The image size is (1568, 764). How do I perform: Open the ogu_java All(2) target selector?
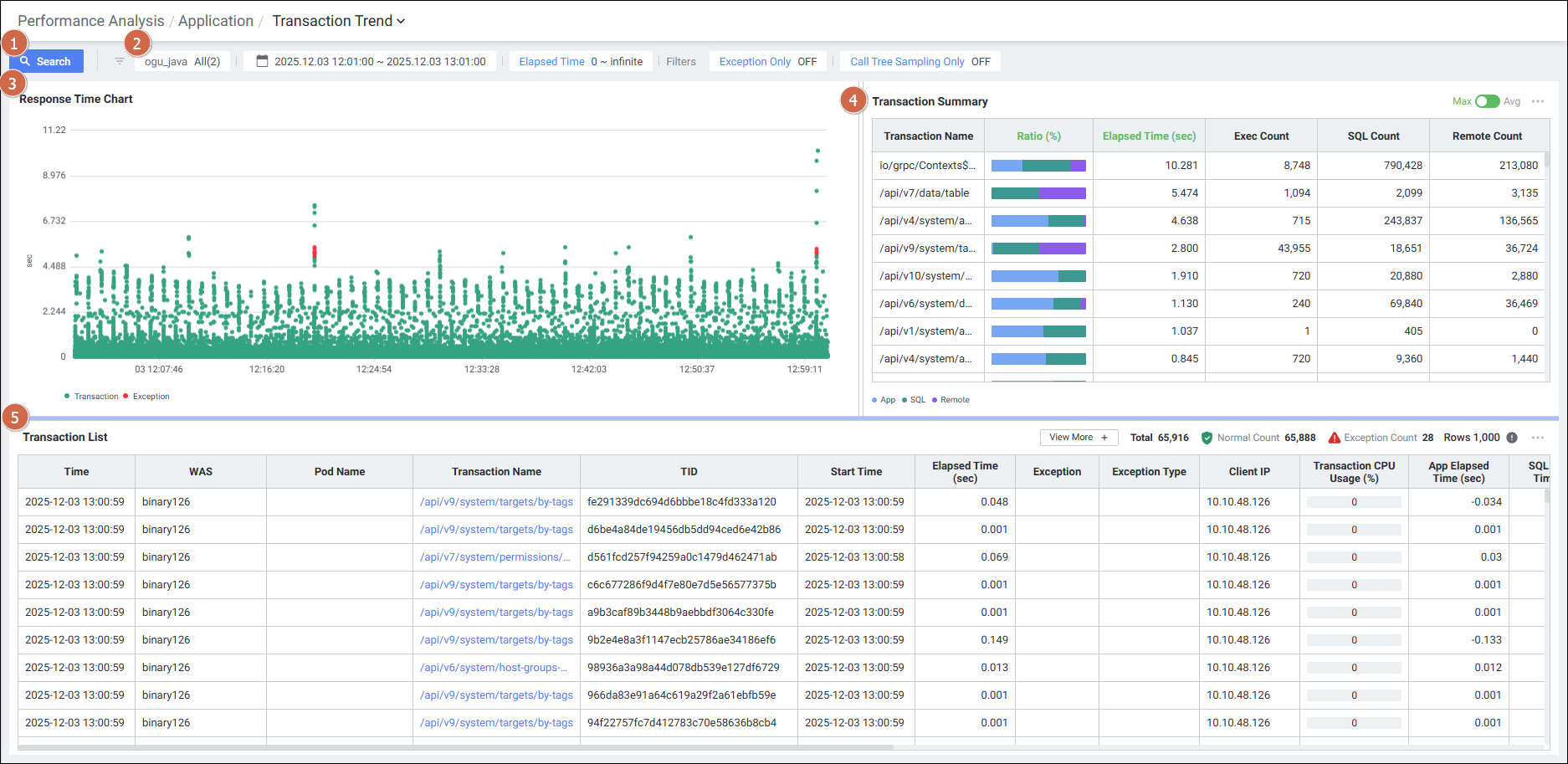pyautogui.click(x=182, y=61)
